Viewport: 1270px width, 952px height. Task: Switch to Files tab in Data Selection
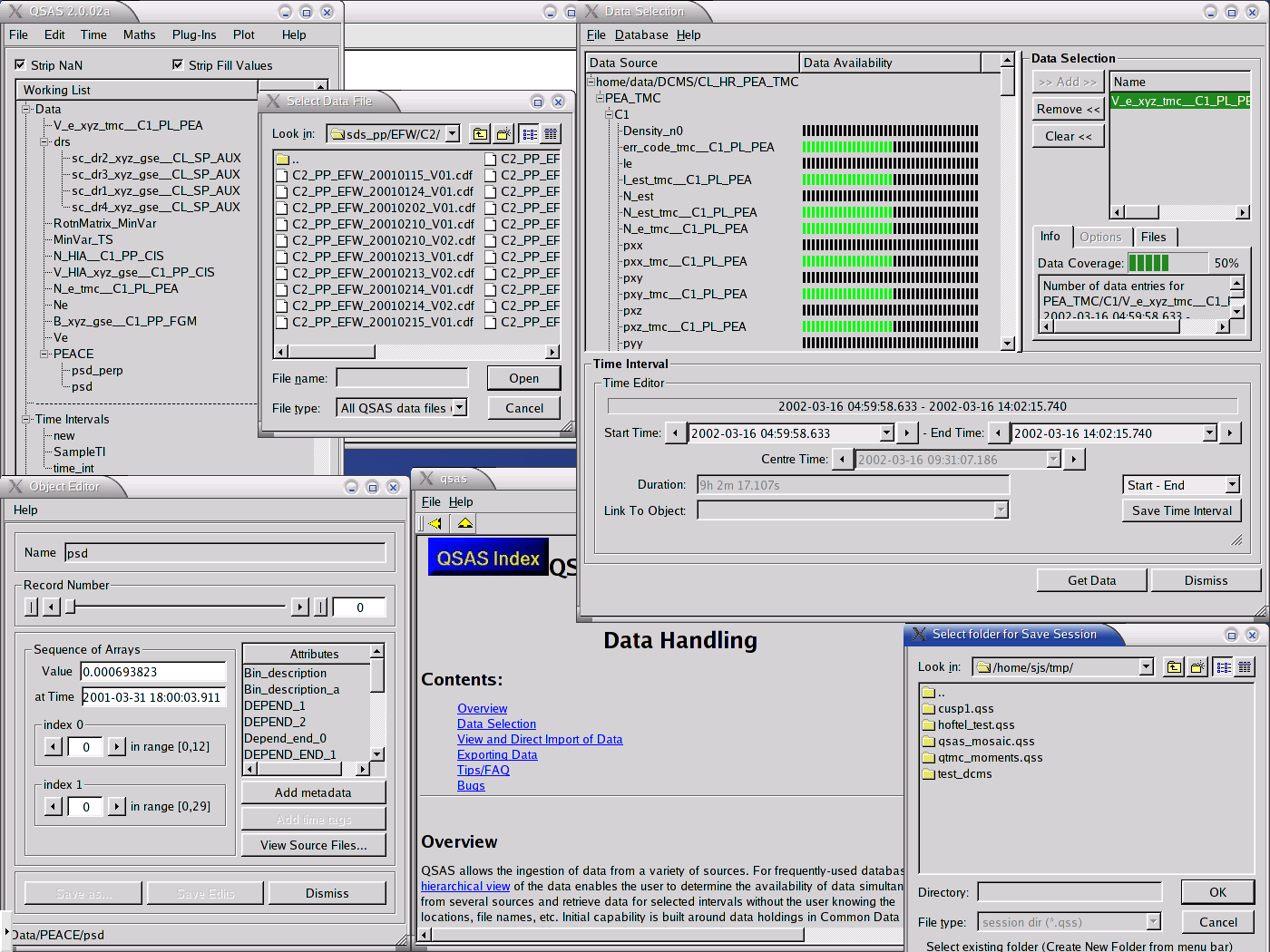[x=1154, y=237]
